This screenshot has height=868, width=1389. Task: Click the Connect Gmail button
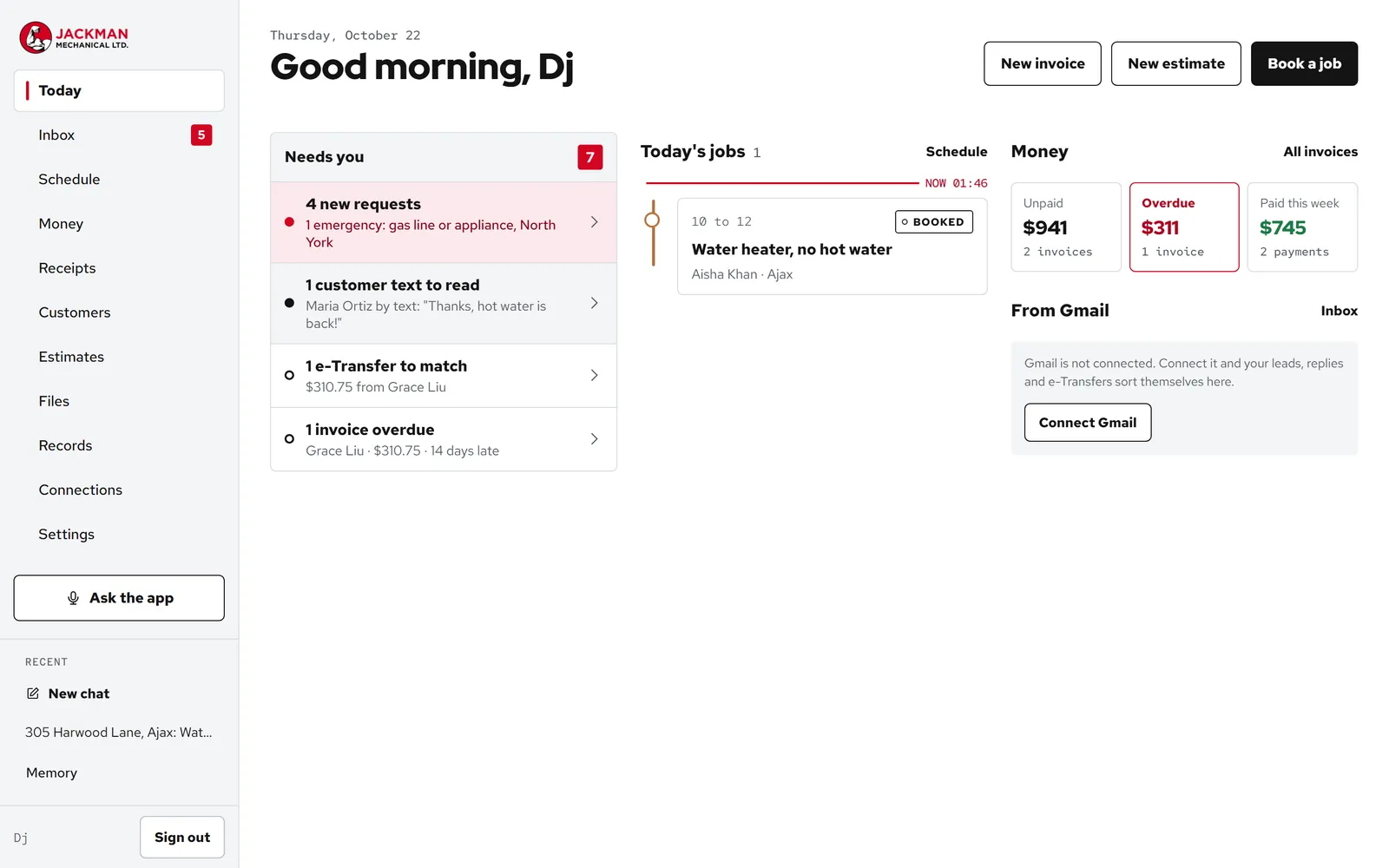(x=1088, y=423)
